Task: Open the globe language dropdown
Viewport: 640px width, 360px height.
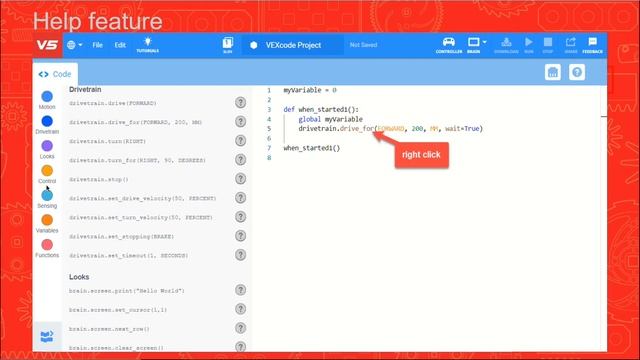Action: (x=74, y=45)
